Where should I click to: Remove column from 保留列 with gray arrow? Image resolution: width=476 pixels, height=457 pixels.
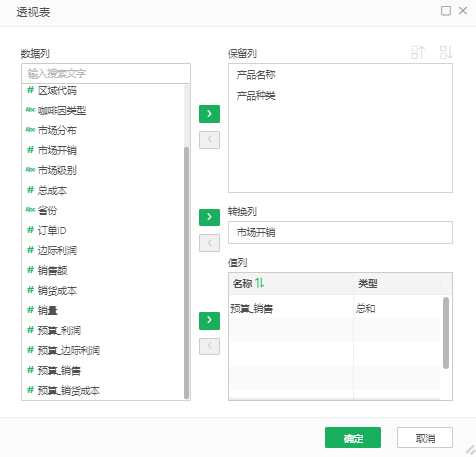[x=209, y=140]
